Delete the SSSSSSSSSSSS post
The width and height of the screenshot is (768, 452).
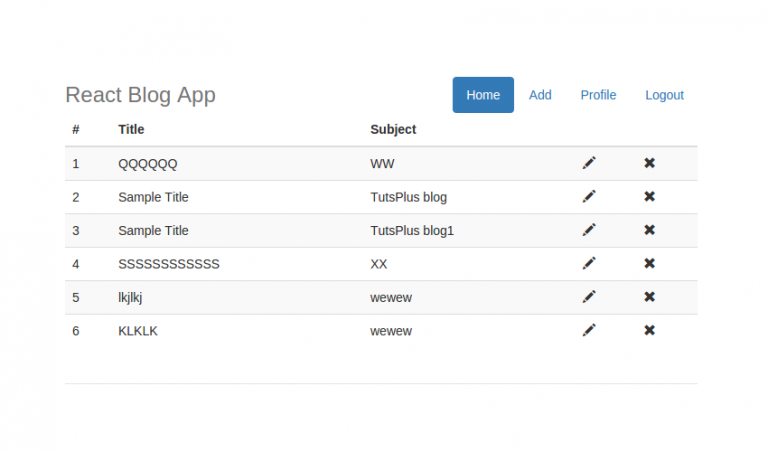click(649, 263)
